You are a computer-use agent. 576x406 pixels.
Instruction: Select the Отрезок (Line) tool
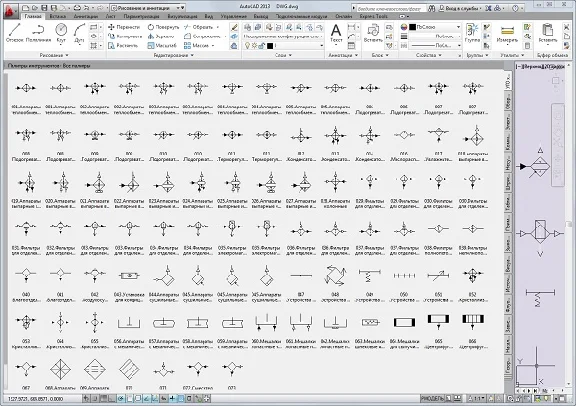pyautogui.click(x=15, y=33)
